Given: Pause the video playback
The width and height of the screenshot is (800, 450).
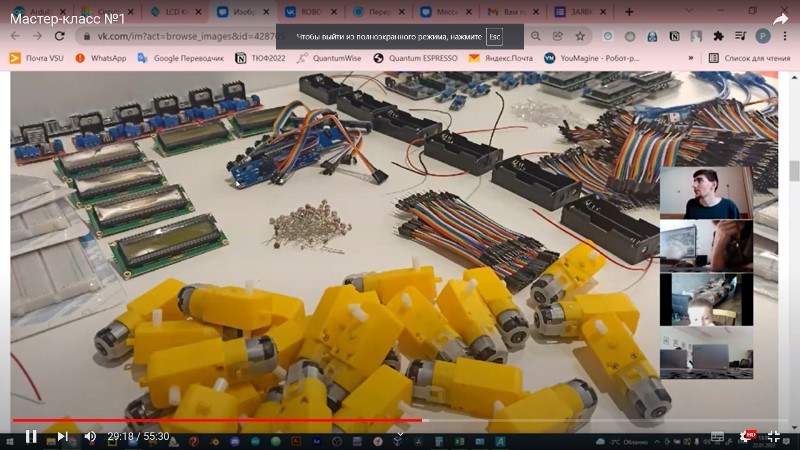Looking at the screenshot, I should click(30, 436).
